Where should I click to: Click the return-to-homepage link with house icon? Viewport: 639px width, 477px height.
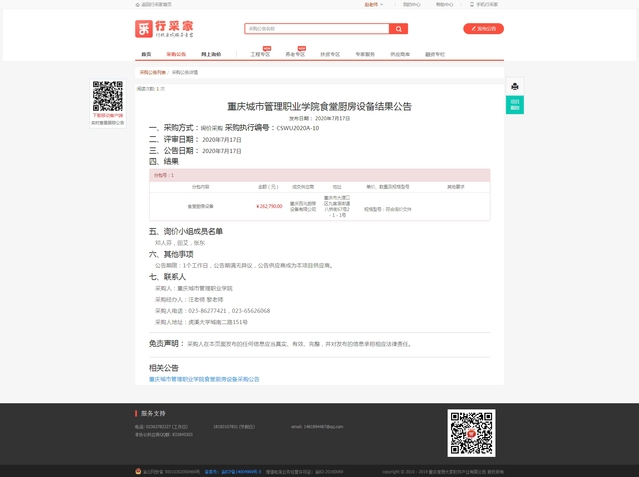pos(153,4)
